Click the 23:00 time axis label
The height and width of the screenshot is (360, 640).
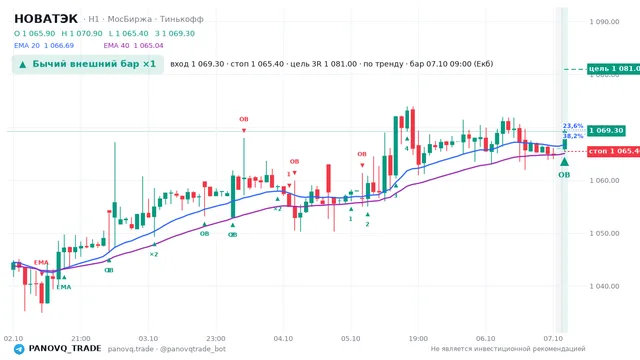(x=216, y=339)
